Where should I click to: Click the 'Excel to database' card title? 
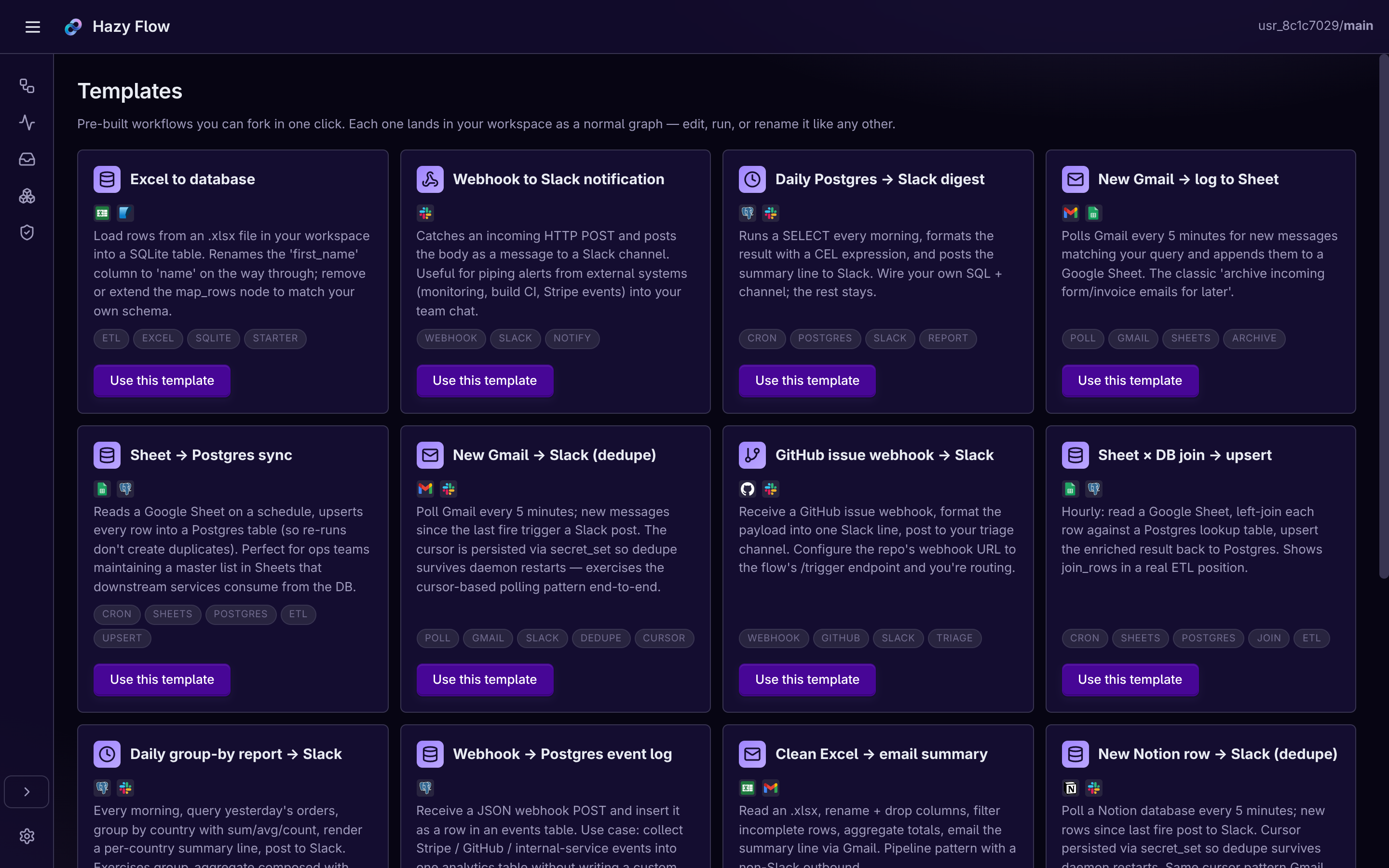click(192, 179)
